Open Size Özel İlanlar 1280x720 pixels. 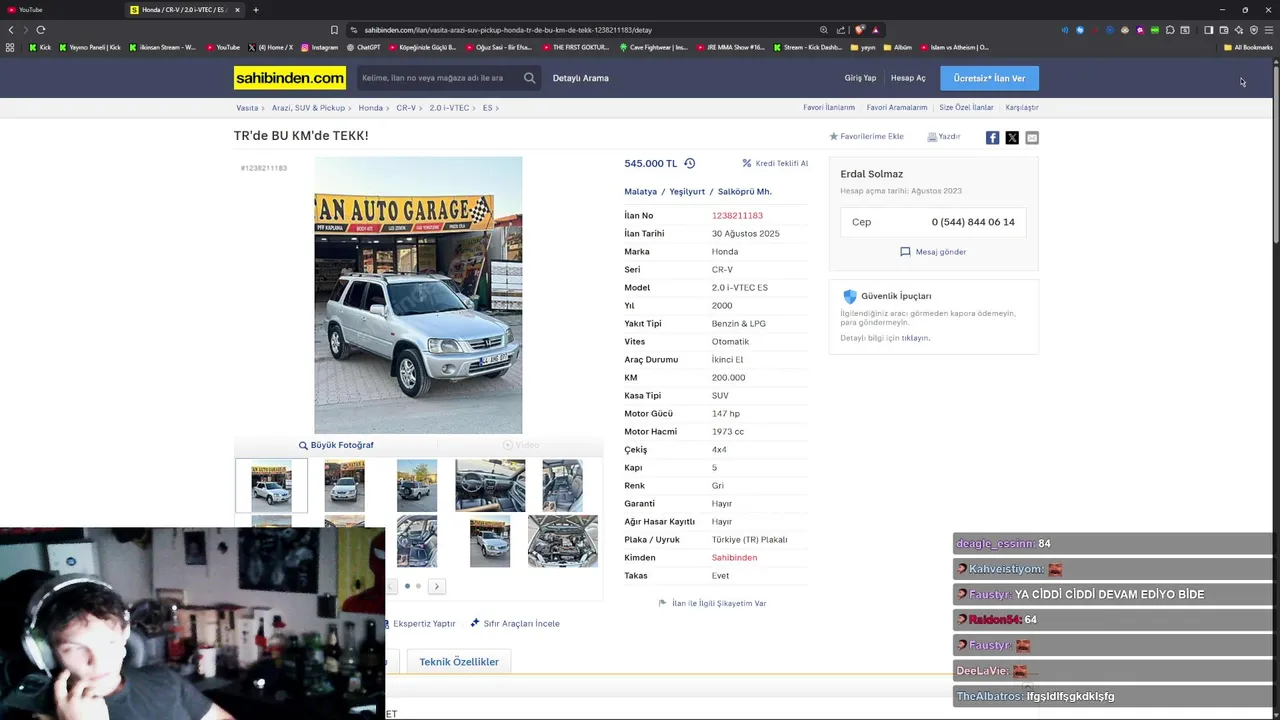click(966, 108)
